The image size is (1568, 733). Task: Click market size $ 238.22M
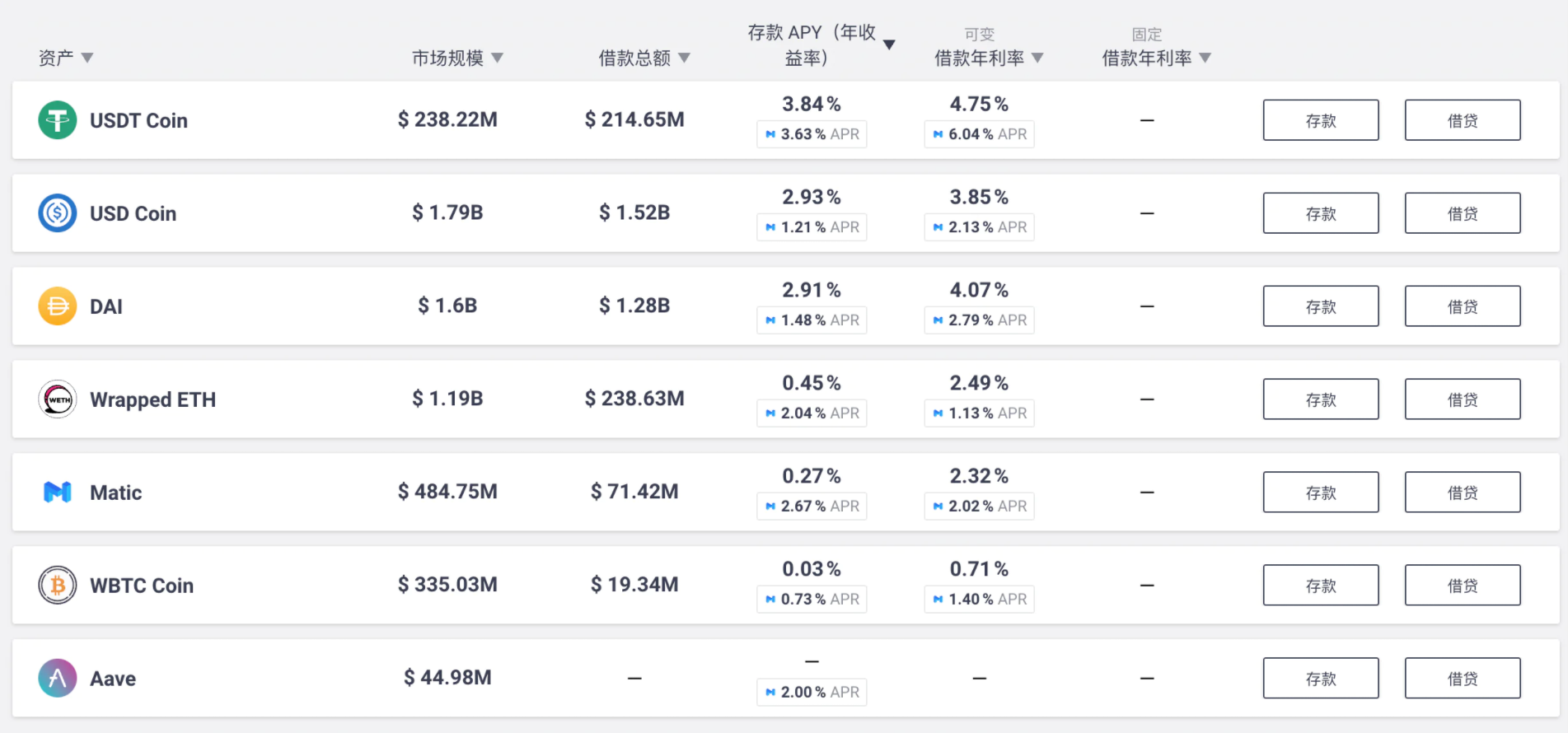pyautogui.click(x=447, y=119)
